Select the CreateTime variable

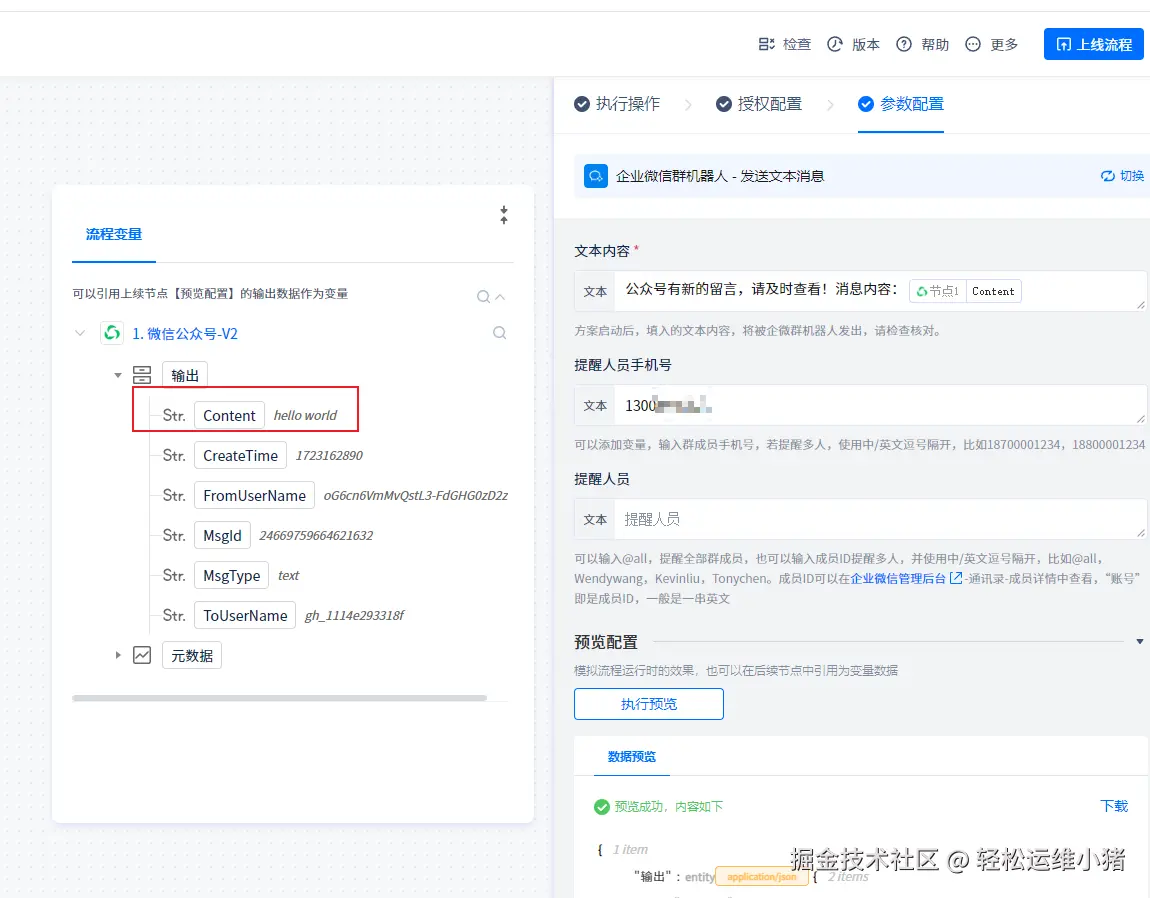(x=240, y=456)
